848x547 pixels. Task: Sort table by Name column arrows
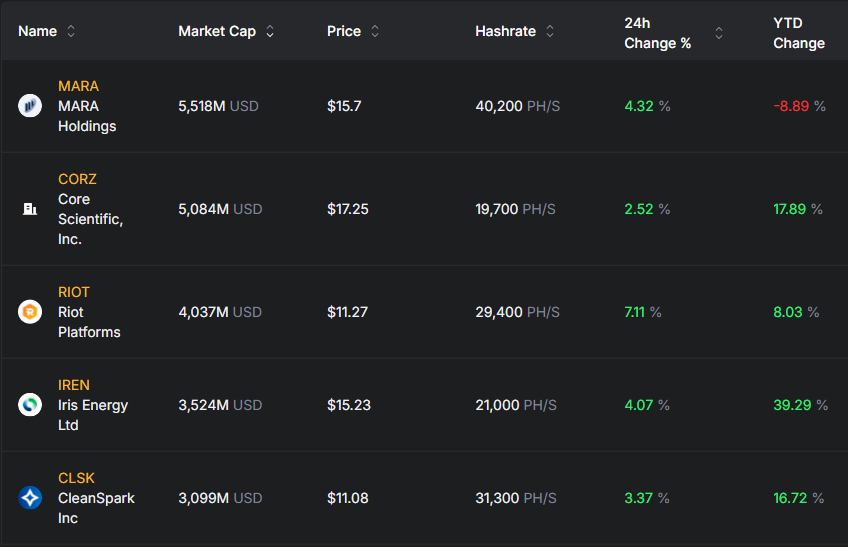(x=71, y=31)
